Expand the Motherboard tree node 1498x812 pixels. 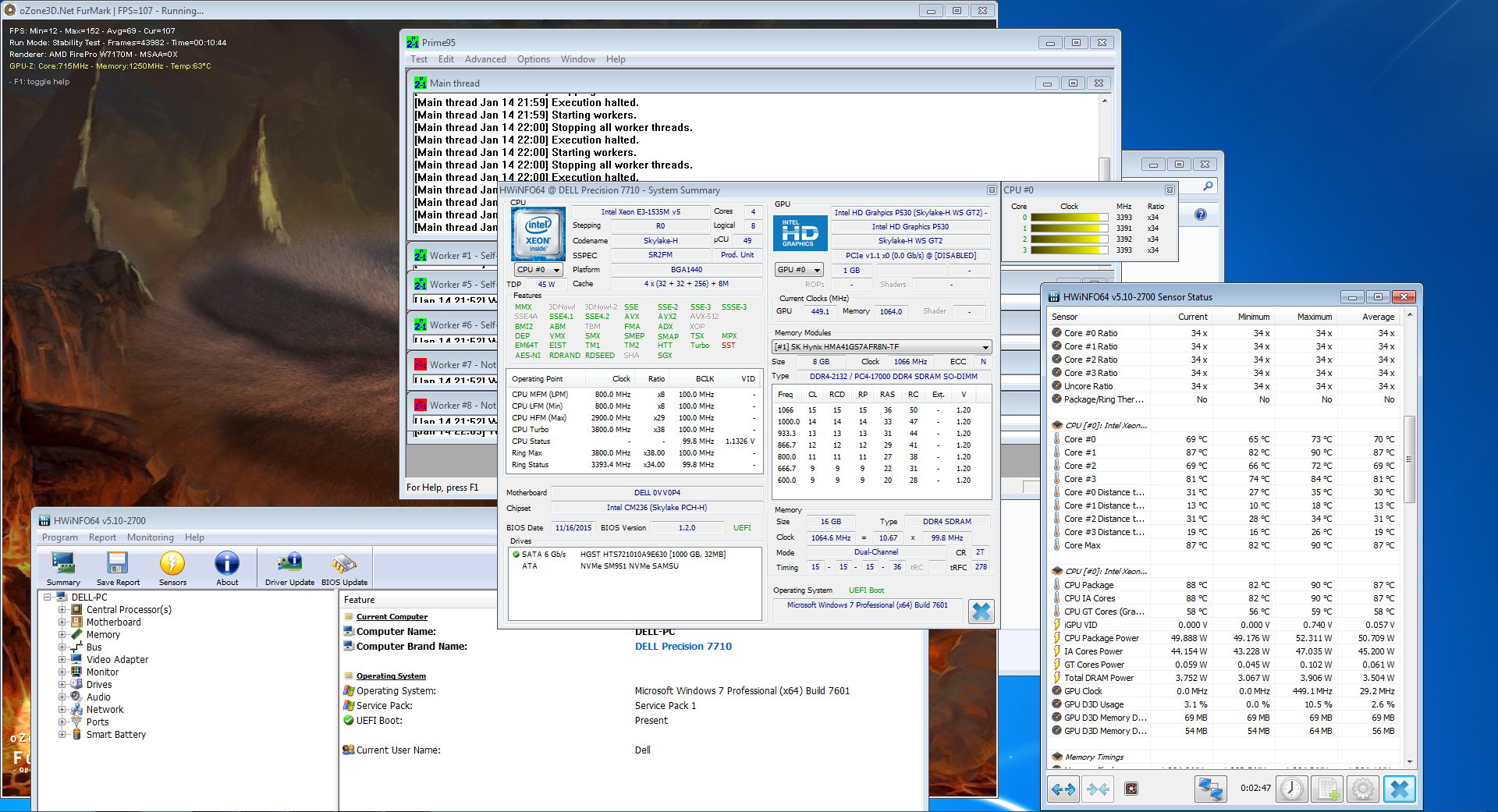(x=62, y=622)
